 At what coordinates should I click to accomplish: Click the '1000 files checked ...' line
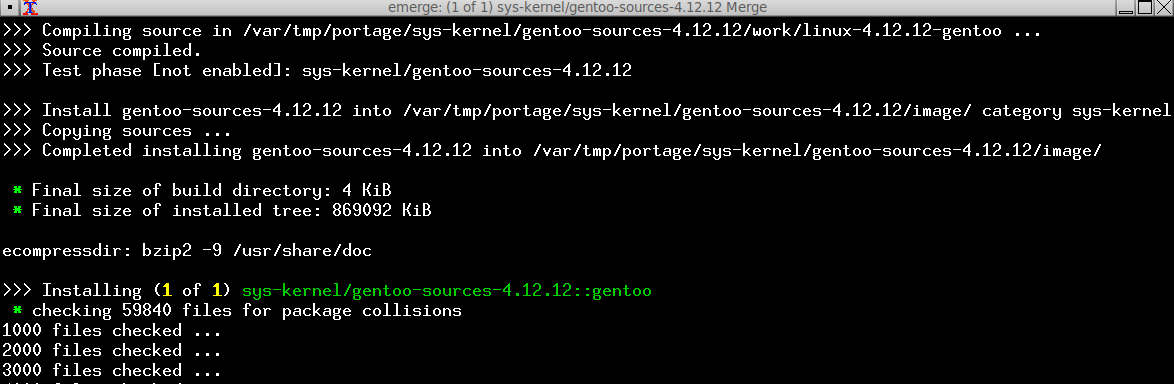coord(112,331)
